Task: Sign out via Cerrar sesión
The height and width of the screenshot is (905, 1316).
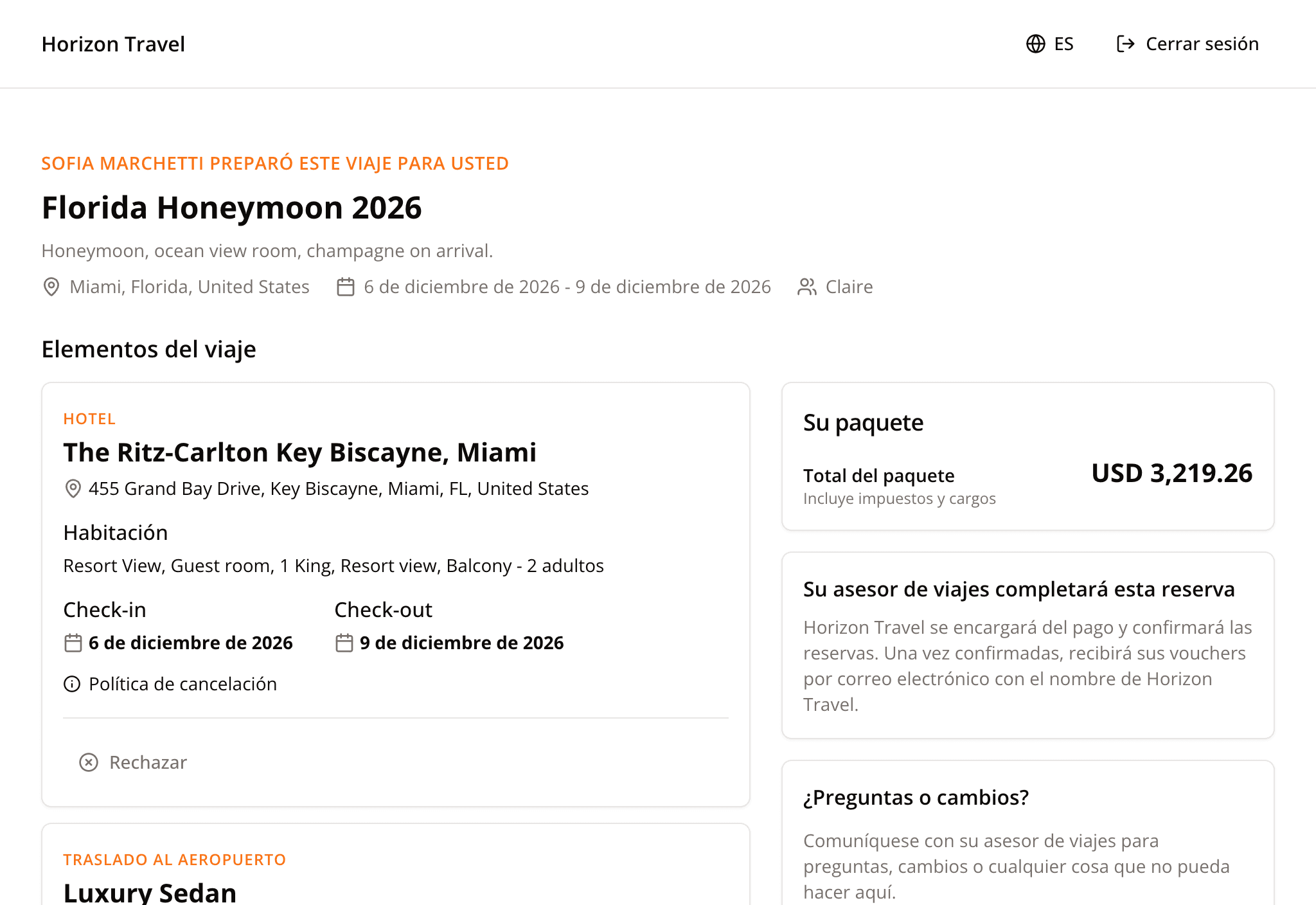Action: click(1187, 44)
